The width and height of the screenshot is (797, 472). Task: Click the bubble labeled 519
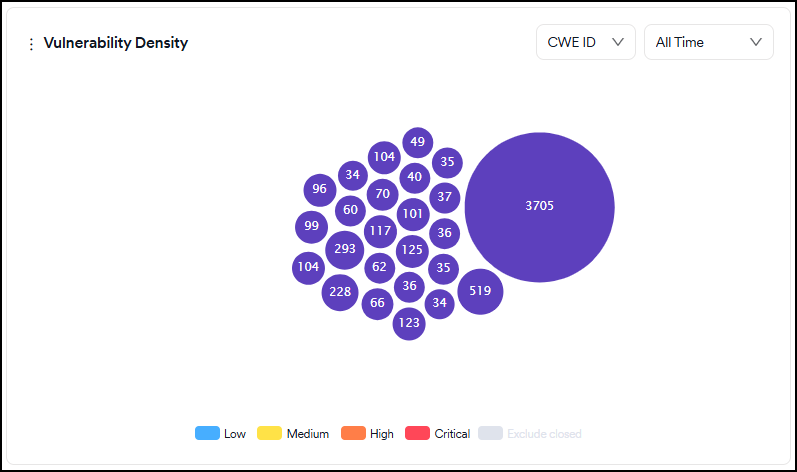(x=480, y=291)
